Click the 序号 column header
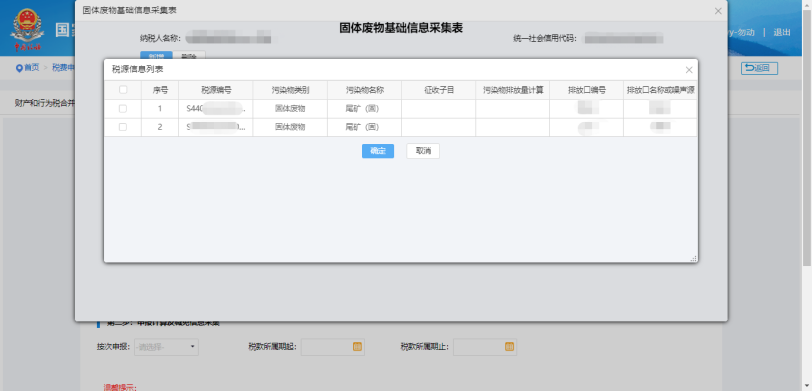The height and width of the screenshot is (391, 812). (160, 90)
